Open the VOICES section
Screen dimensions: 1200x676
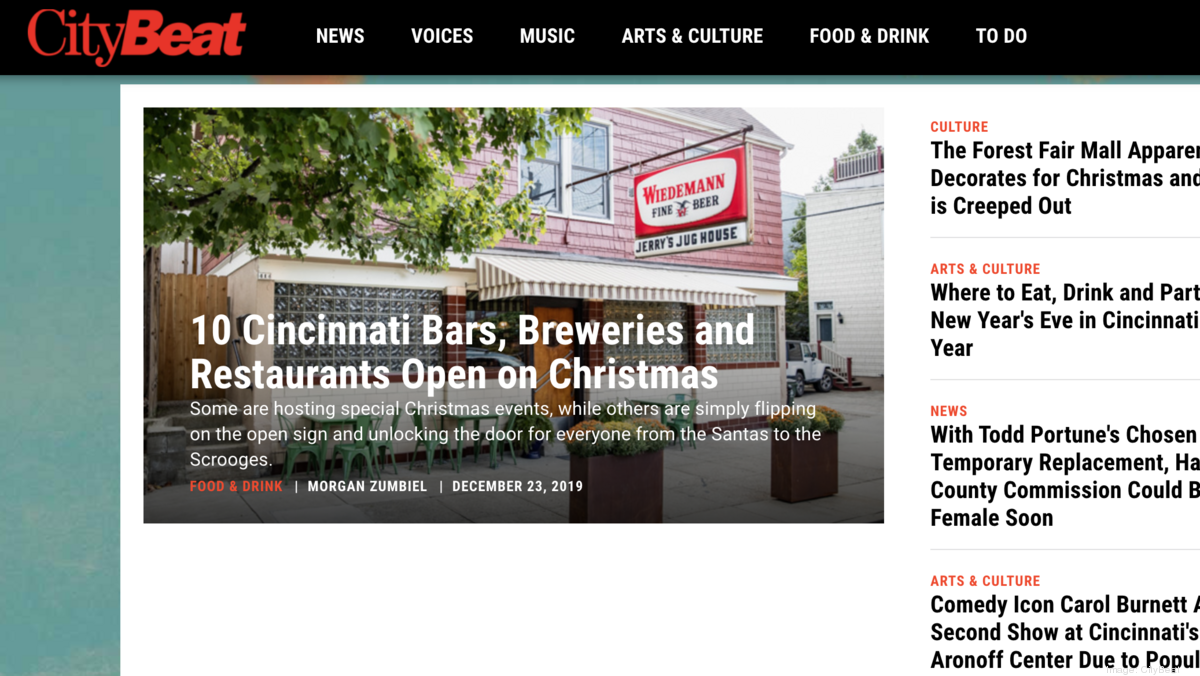[x=442, y=36]
